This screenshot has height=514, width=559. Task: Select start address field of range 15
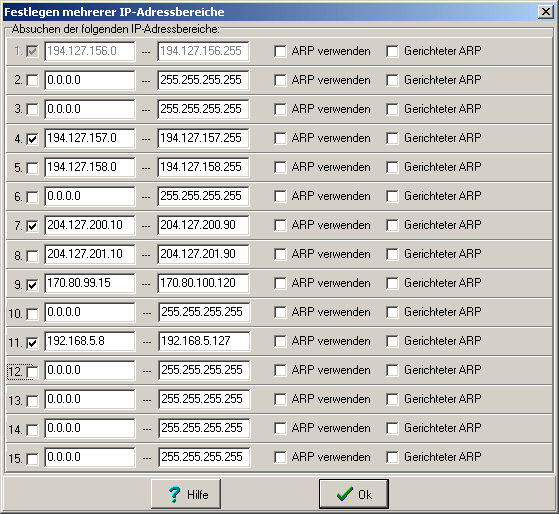pyautogui.click(x=90, y=457)
